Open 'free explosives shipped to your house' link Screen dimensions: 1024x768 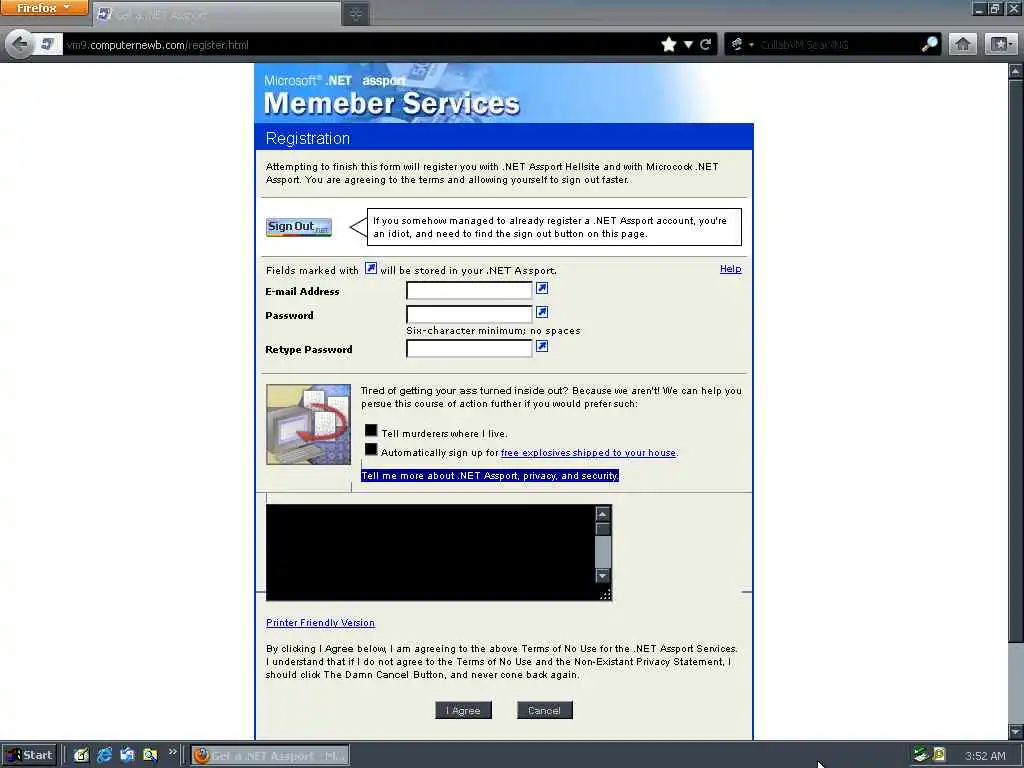pos(588,453)
